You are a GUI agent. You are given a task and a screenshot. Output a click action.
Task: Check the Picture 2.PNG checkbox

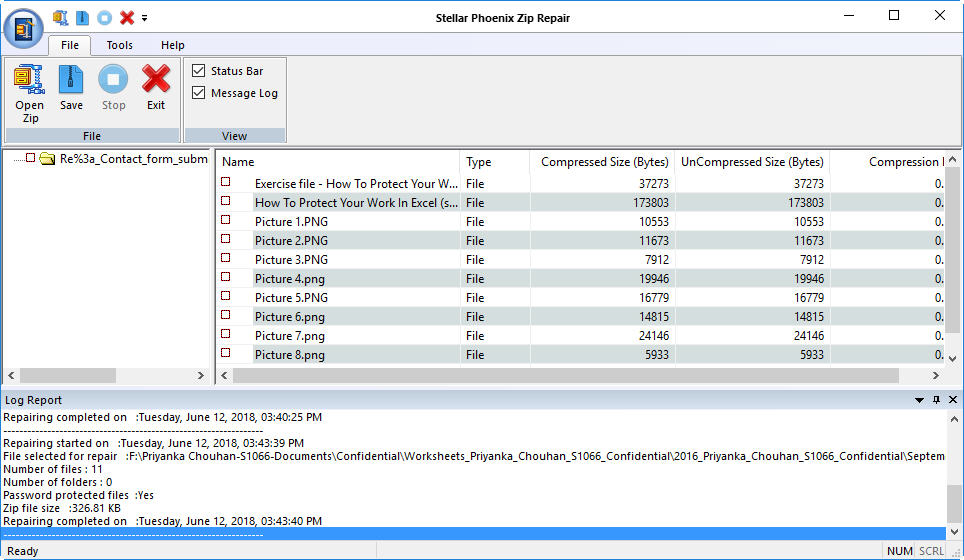point(226,239)
